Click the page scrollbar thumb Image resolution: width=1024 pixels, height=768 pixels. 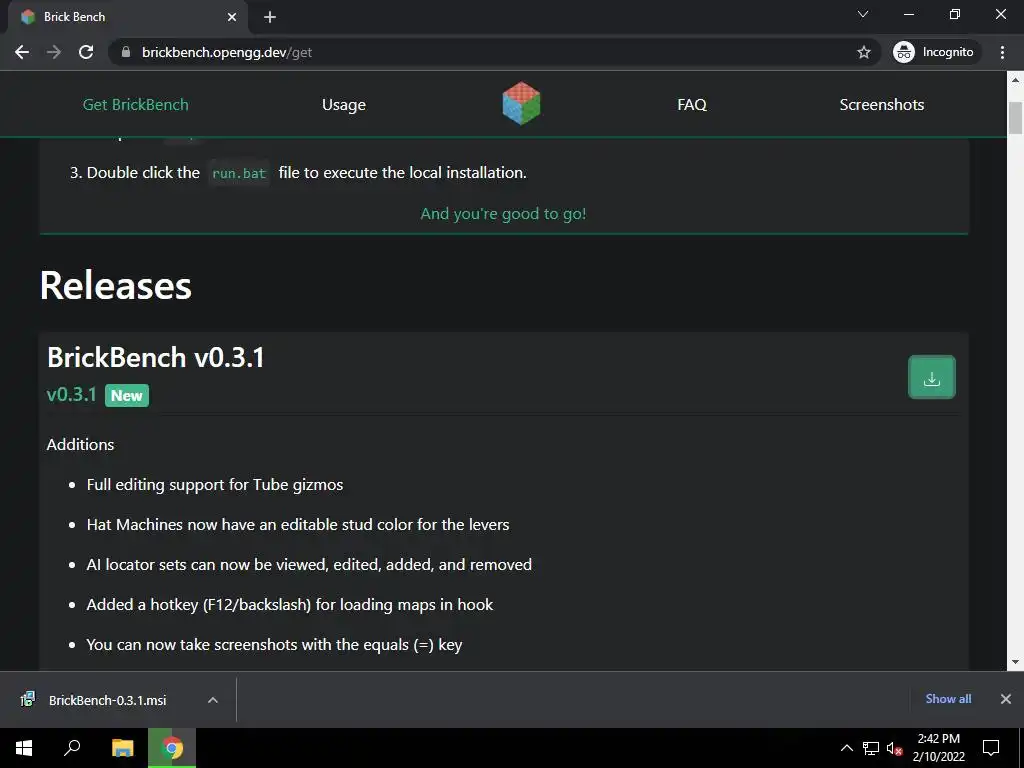1015,118
